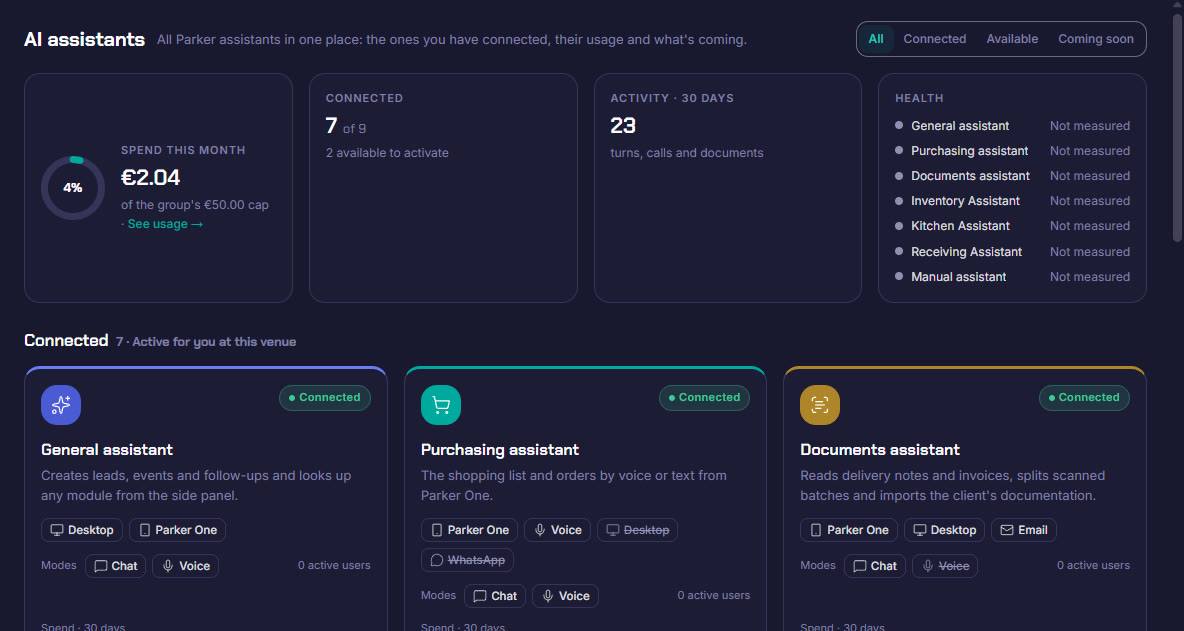
Task: Click Desktop chip on General assistant card
Action: 82,530
